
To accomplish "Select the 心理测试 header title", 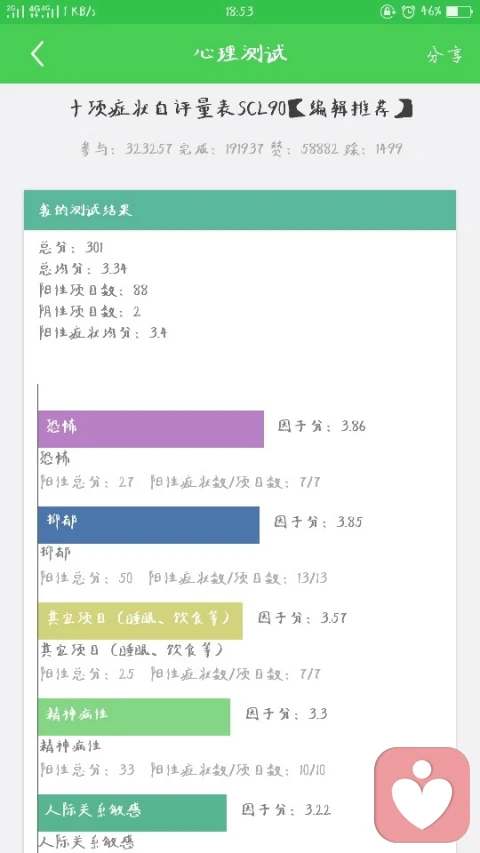I will click(240, 54).
